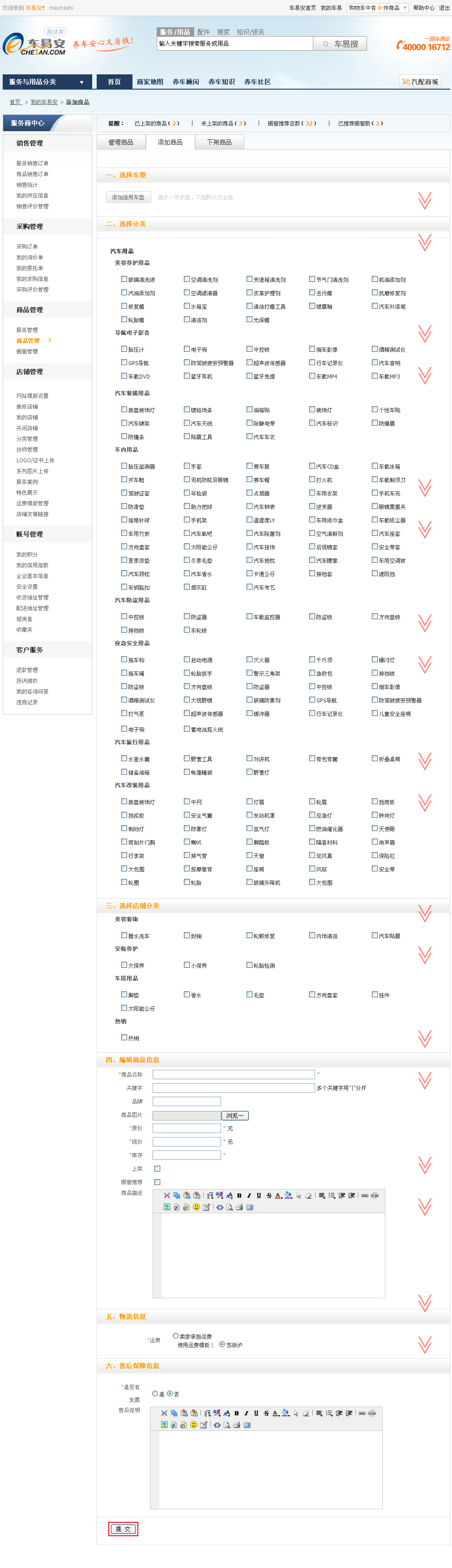The width and height of the screenshot is (452, 1568).
Task: Open 服务销售订单 sidebar link
Action: [32, 163]
